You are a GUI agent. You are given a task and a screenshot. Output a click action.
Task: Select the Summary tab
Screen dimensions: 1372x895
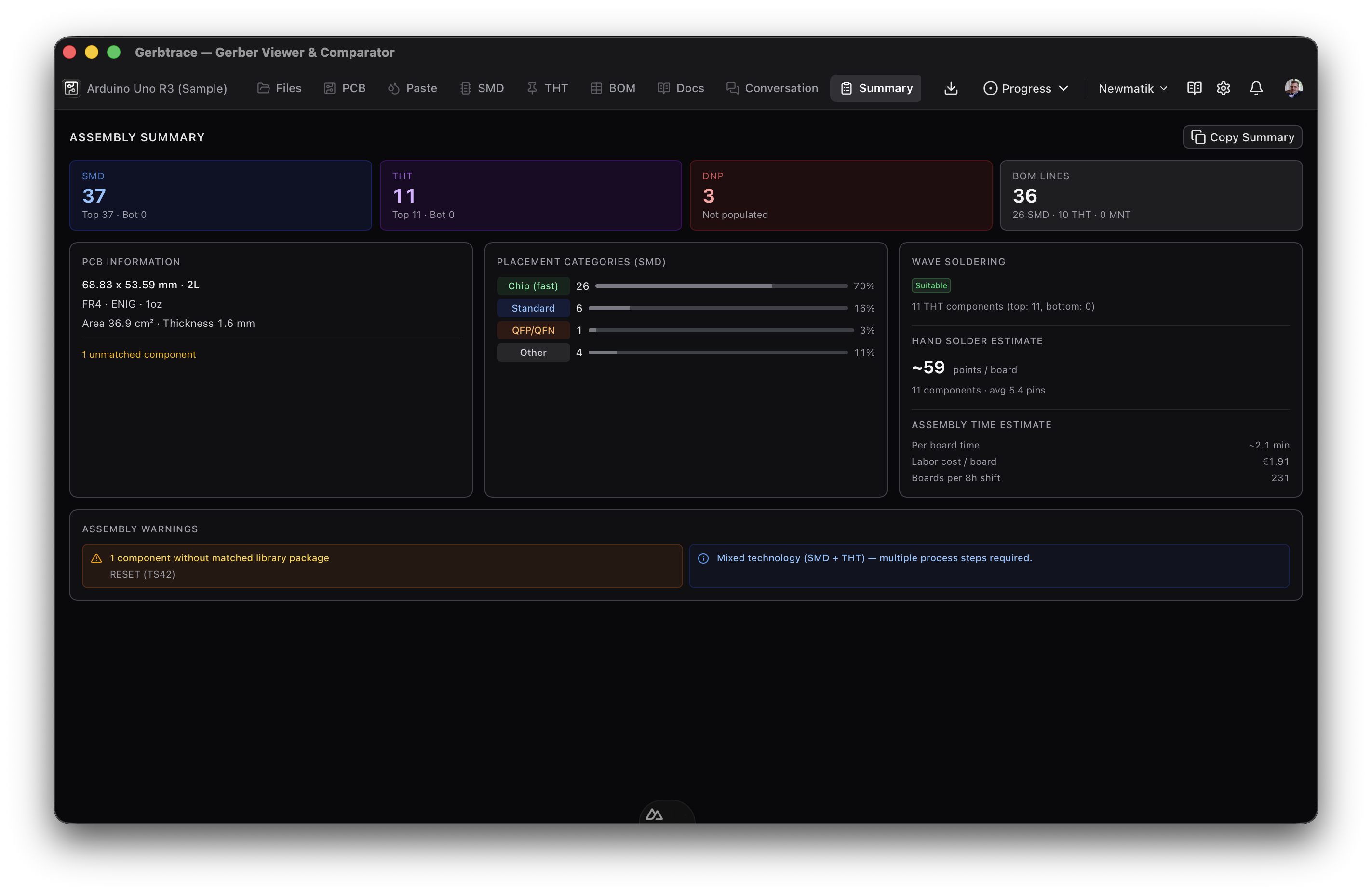pyautogui.click(x=875, y=88)
